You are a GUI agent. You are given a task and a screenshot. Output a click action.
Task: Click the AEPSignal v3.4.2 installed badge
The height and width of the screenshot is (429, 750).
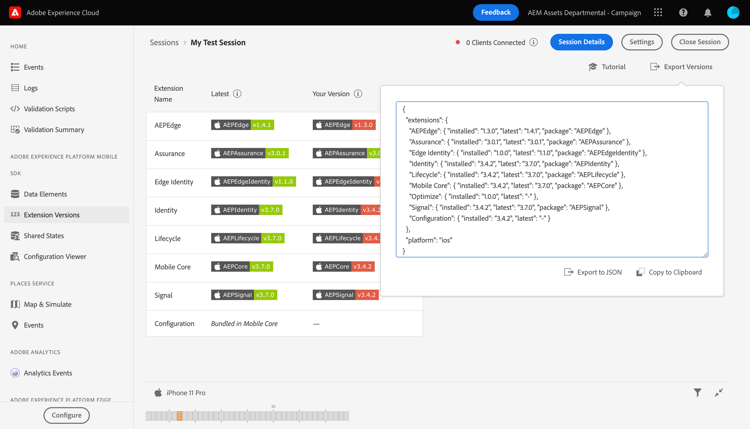346,295
